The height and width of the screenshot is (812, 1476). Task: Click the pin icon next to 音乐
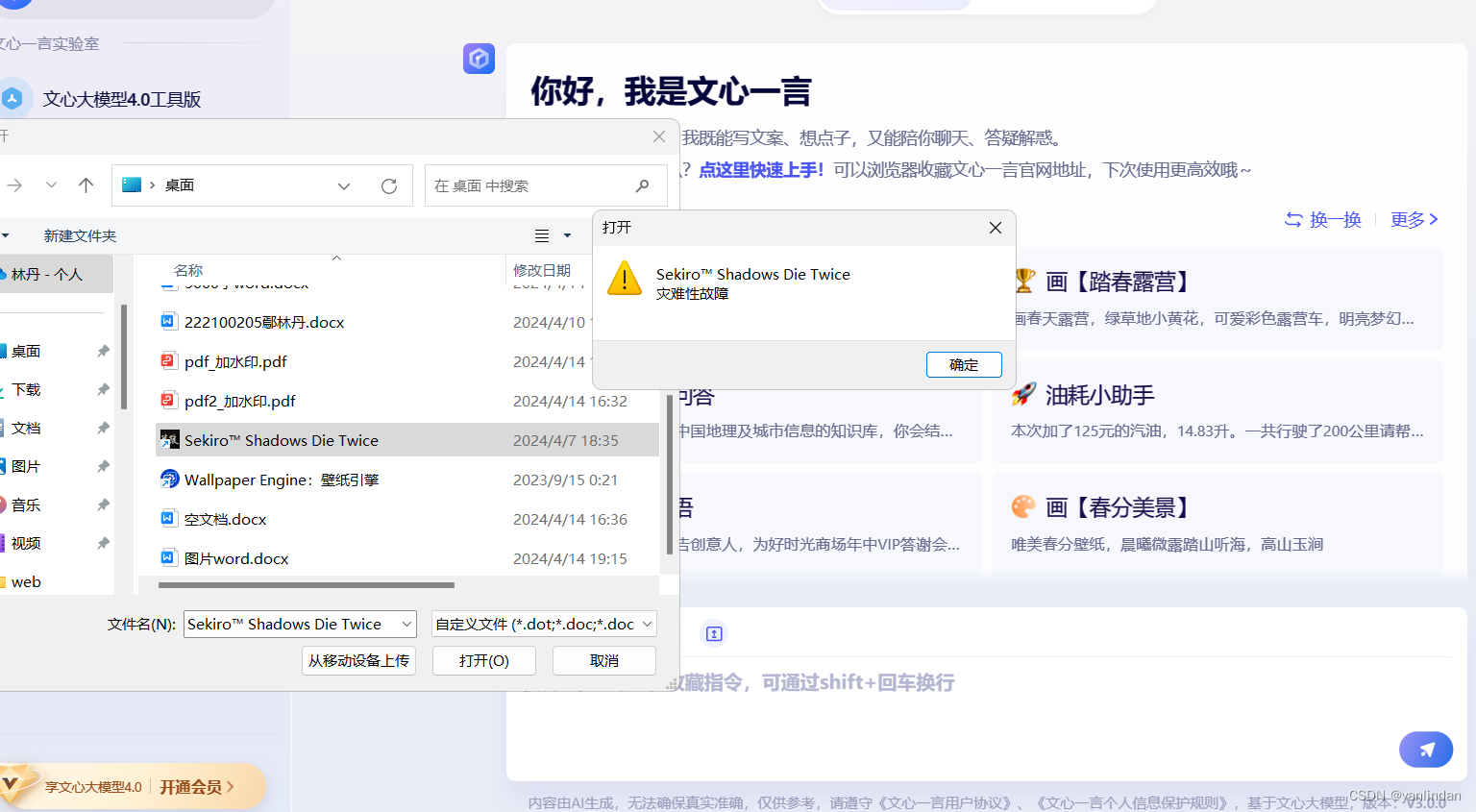click(103, 504)
